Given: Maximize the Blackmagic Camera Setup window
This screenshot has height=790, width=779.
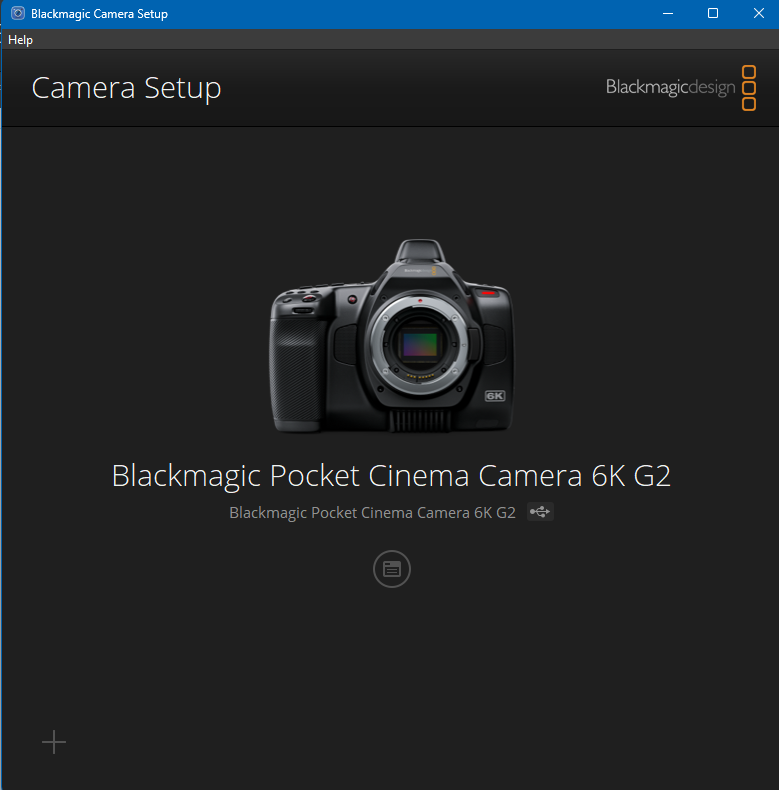Looking at the screenshot, I should (712, 14).
